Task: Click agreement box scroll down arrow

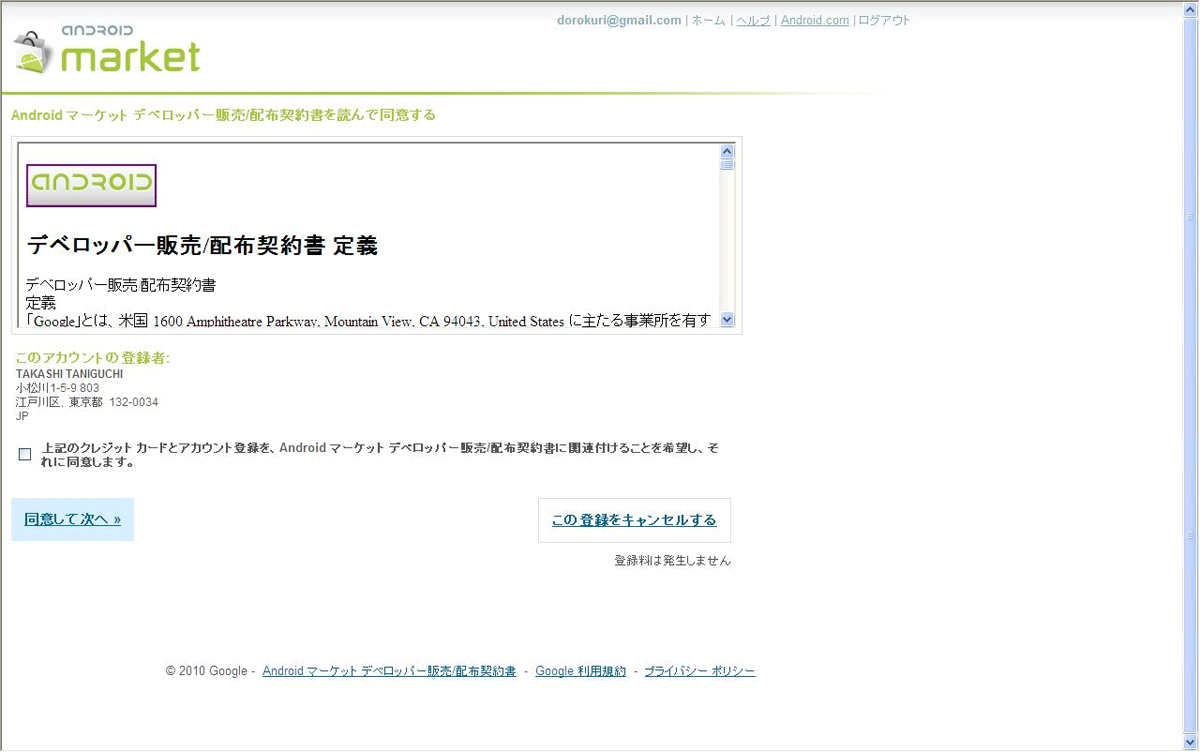Action: coord(727,320)
